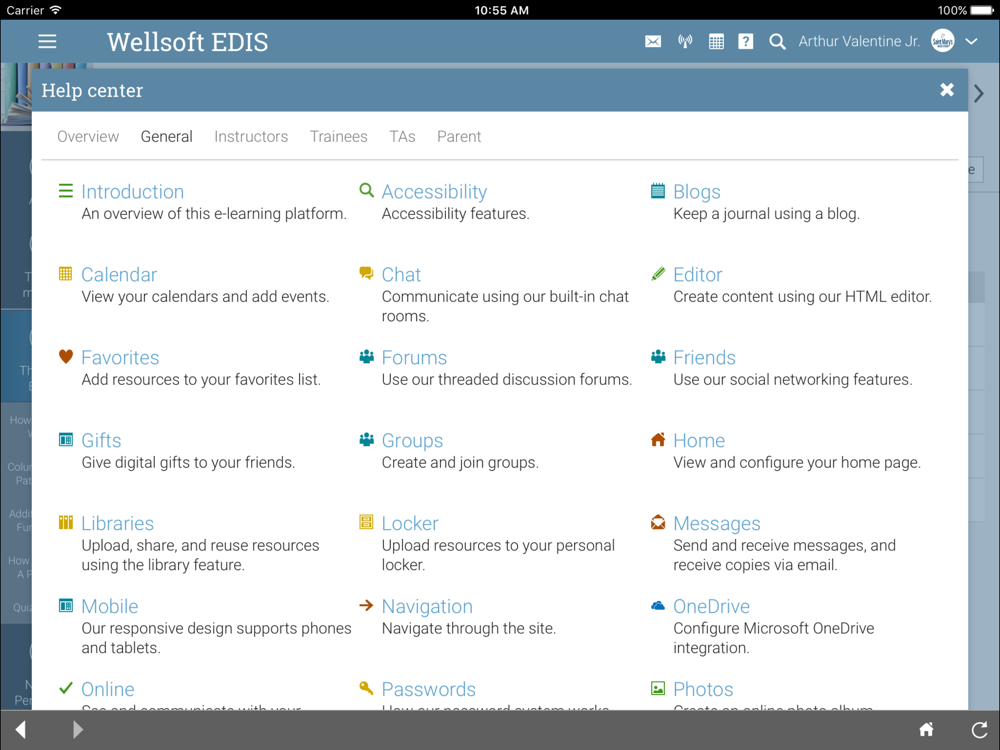This screenshot has height=750, width=1000.
Task: Click the broadcast antenna icon in header
Action: [x=685, y=41]
